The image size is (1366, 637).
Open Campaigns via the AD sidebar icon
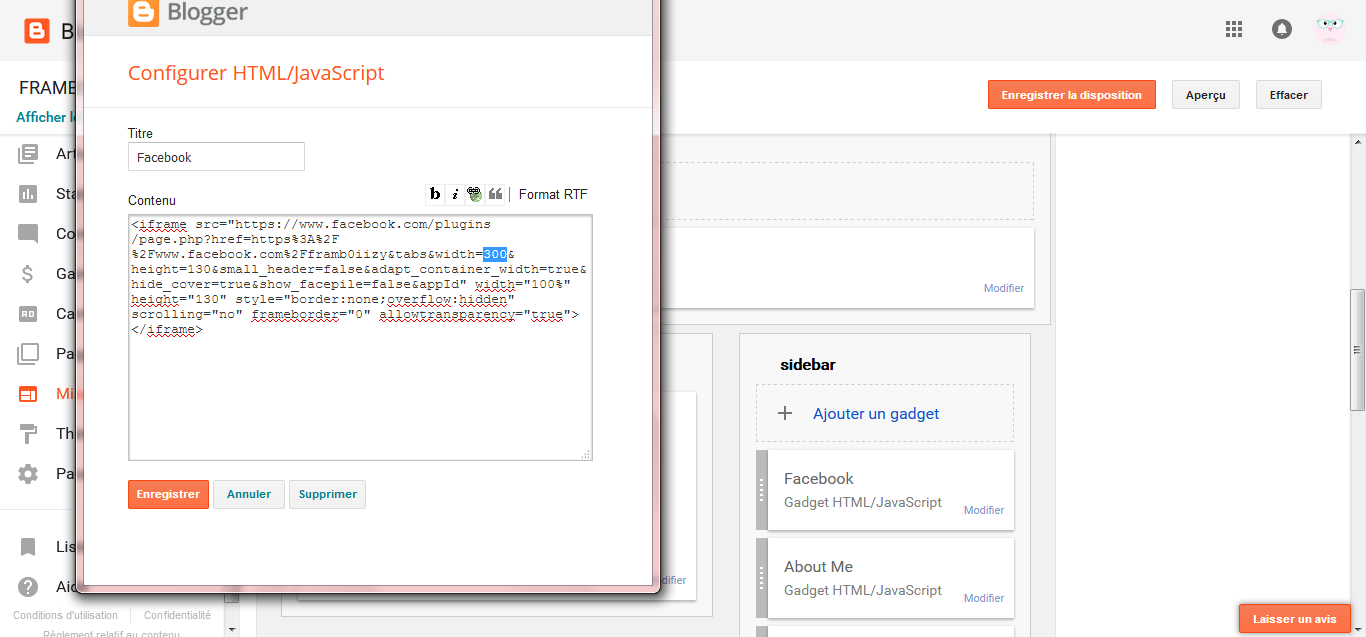click(x=28, y=314)
